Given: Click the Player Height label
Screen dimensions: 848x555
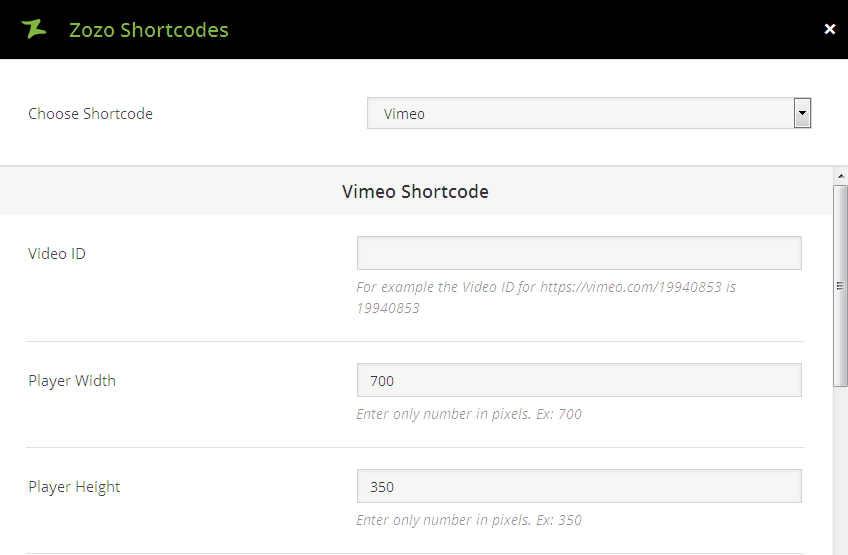Looking at the screenshot, I should point(74,487).
